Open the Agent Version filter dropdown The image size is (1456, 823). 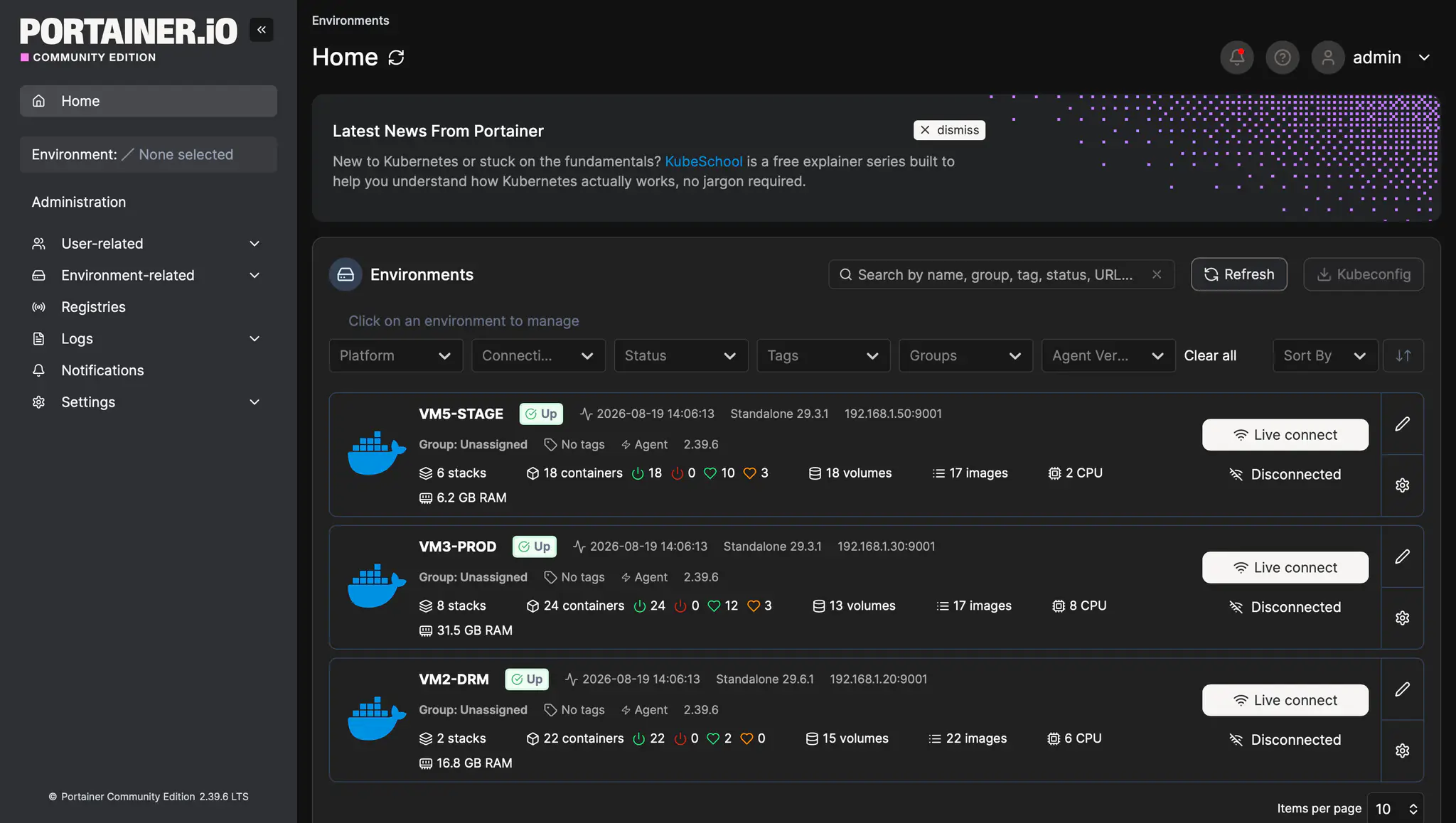[1108, 355]
